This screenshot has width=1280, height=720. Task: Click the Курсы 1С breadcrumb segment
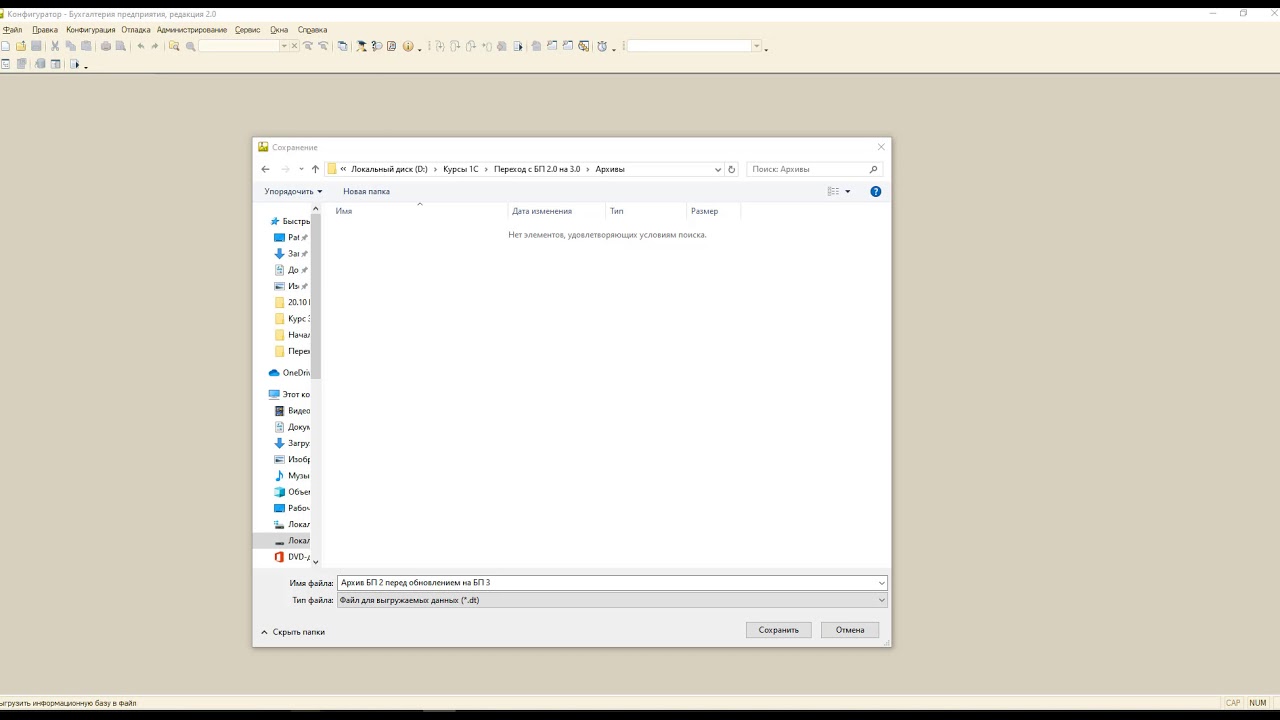(461, 169)
